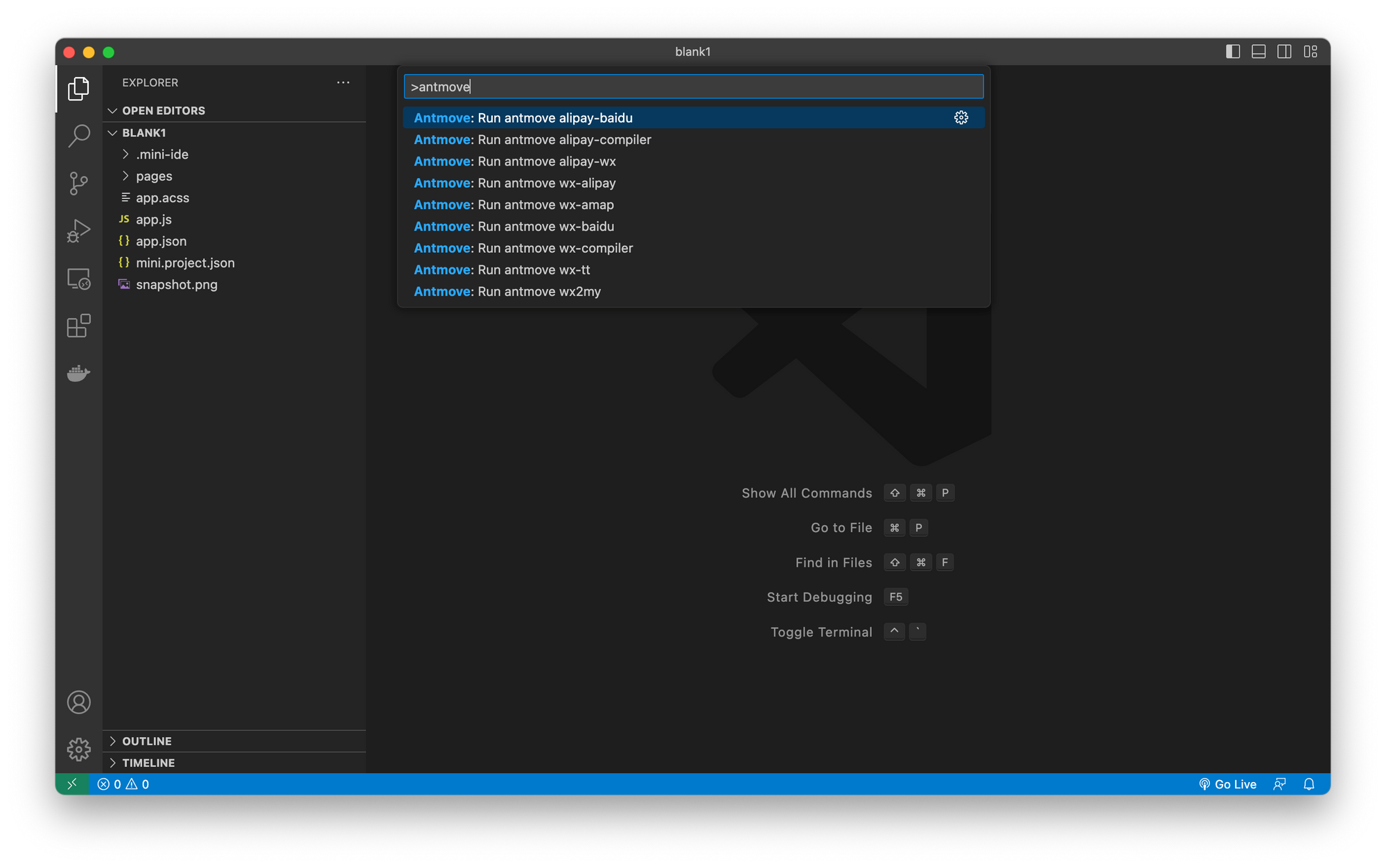Click the command palette input field
Image resolution: width=1386 pixels, height=868 pixels.
coord(694,87)
